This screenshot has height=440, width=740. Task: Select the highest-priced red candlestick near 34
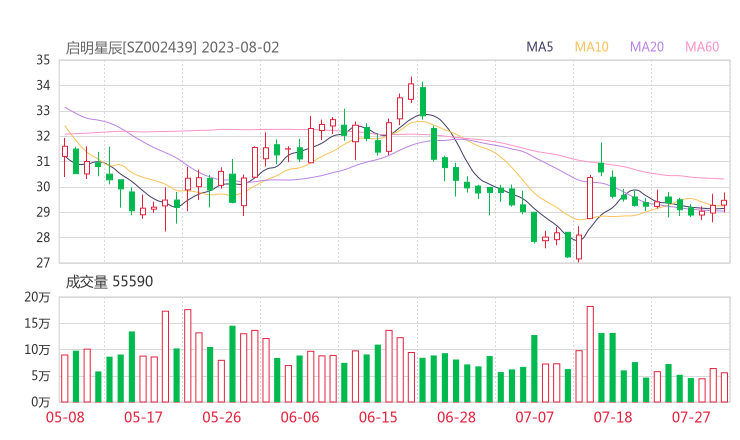tap(411, 91)
